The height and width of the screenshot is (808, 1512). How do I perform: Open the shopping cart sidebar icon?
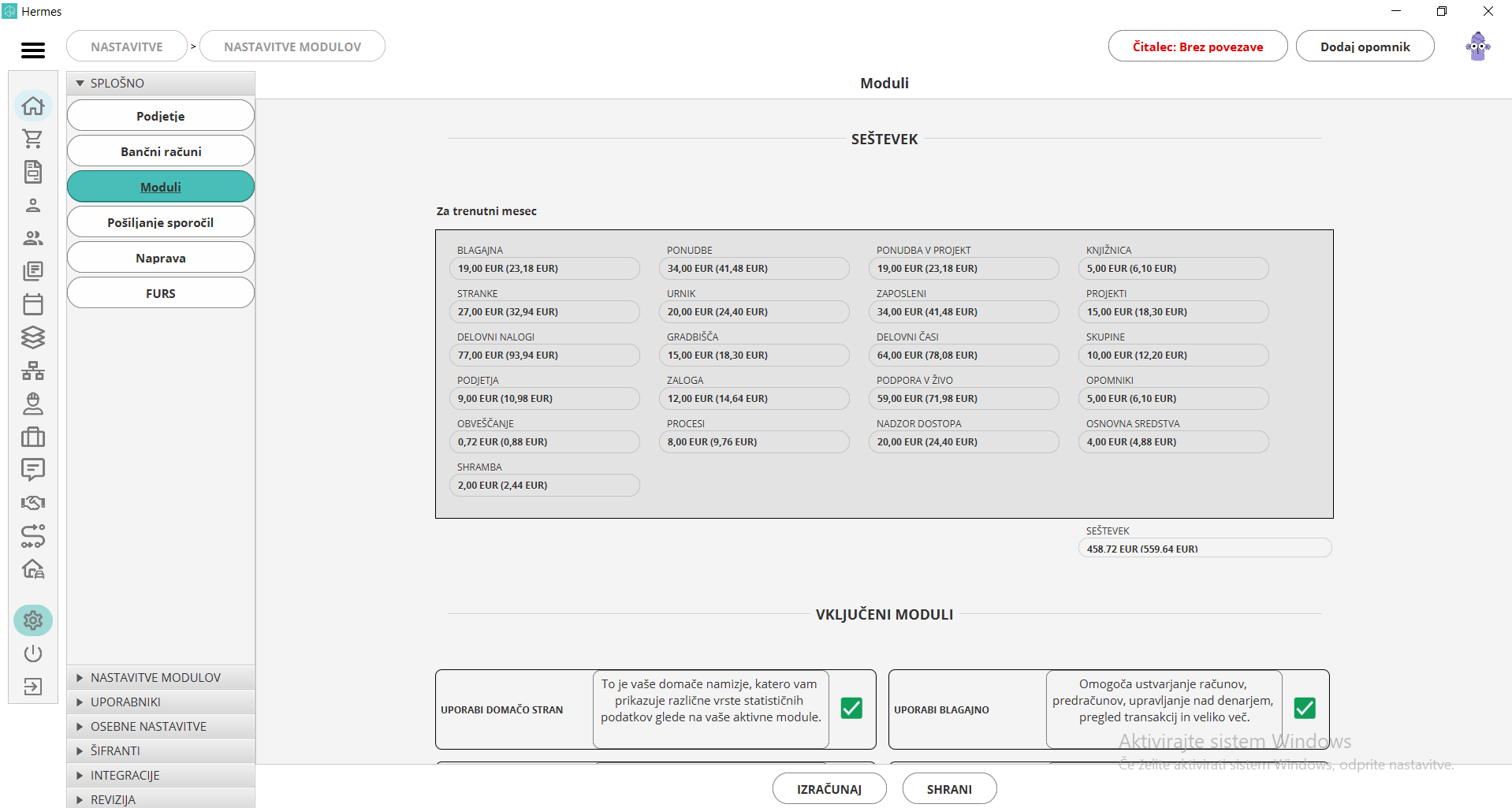(x=33, y=139)
